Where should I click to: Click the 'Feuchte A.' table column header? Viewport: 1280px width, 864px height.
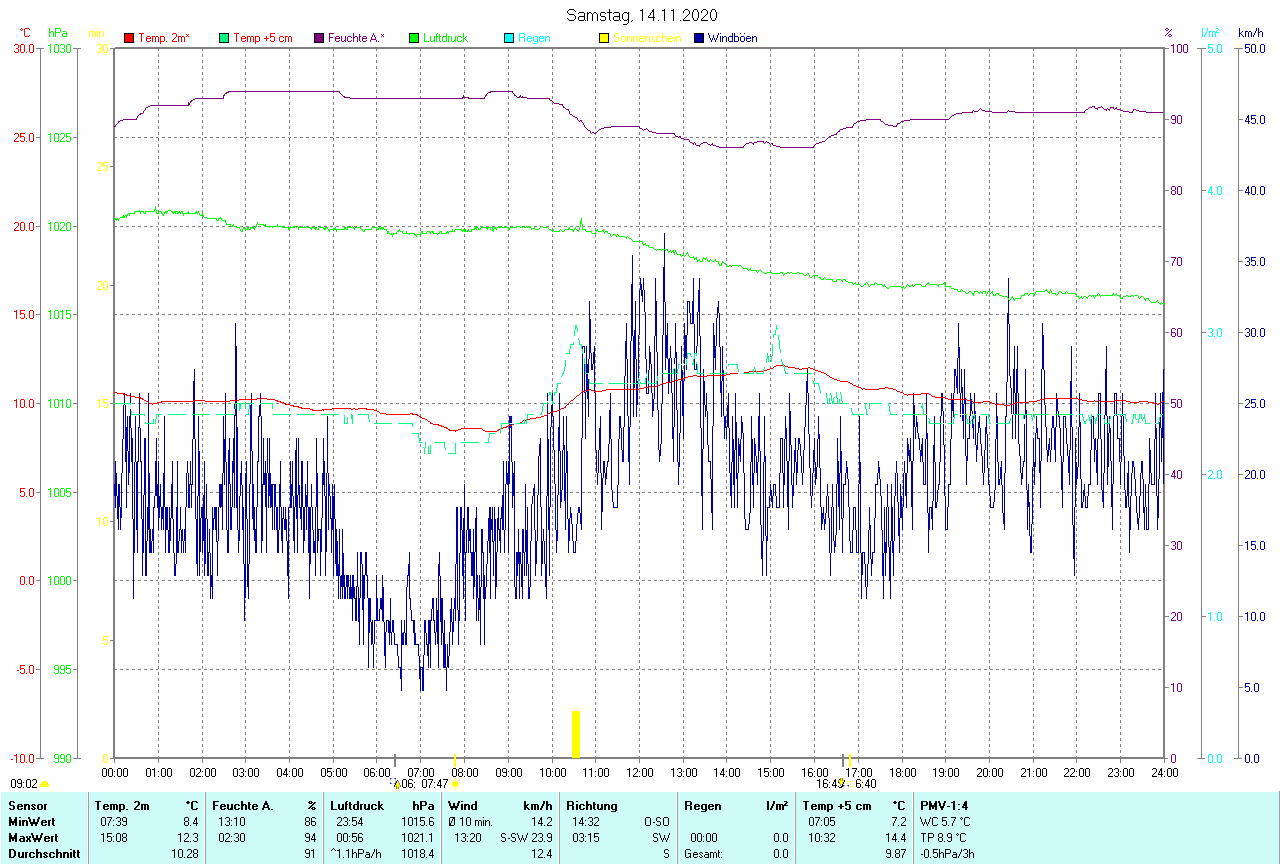(242, 806)
